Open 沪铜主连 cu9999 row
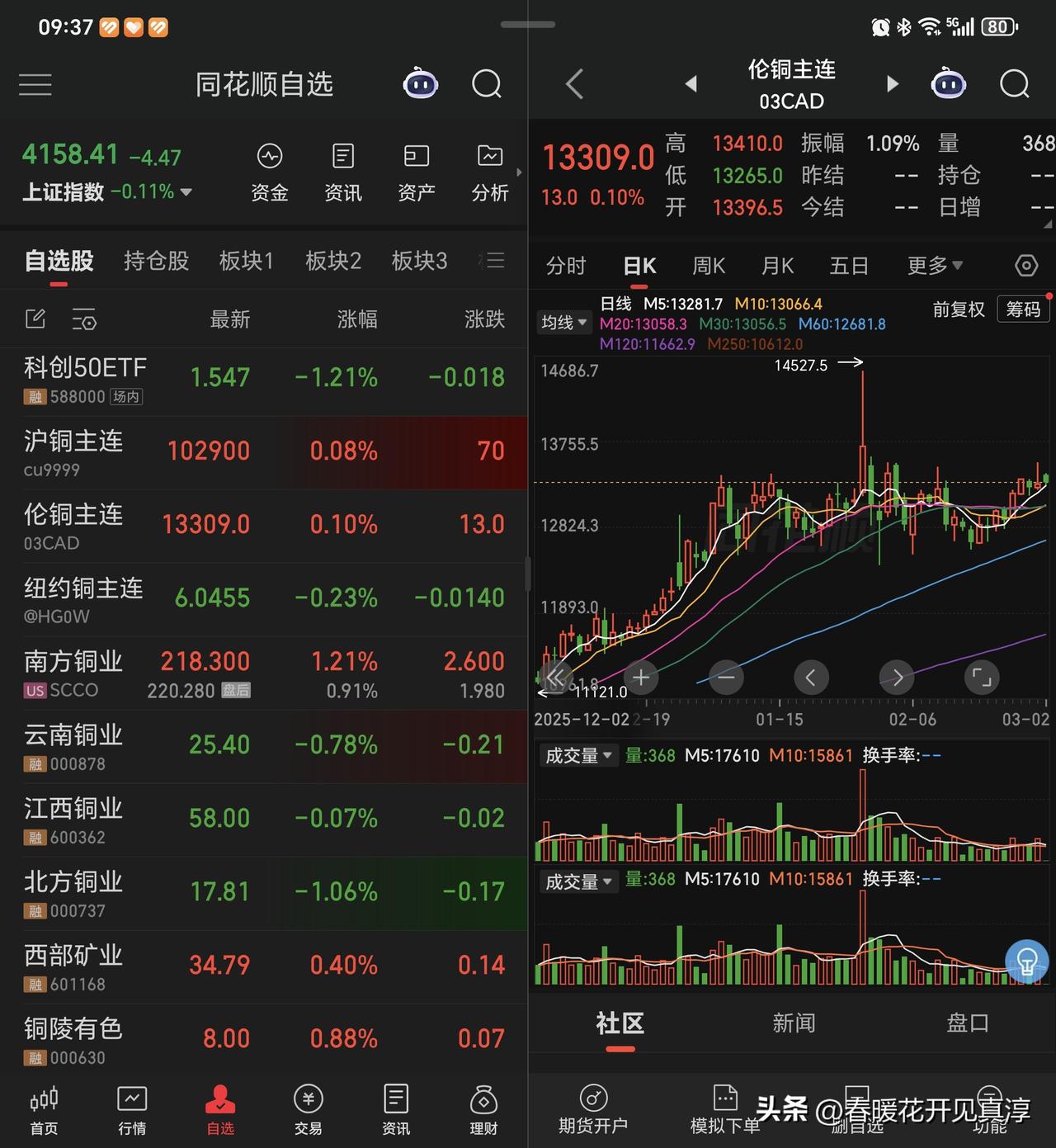 tap(264, 453)
